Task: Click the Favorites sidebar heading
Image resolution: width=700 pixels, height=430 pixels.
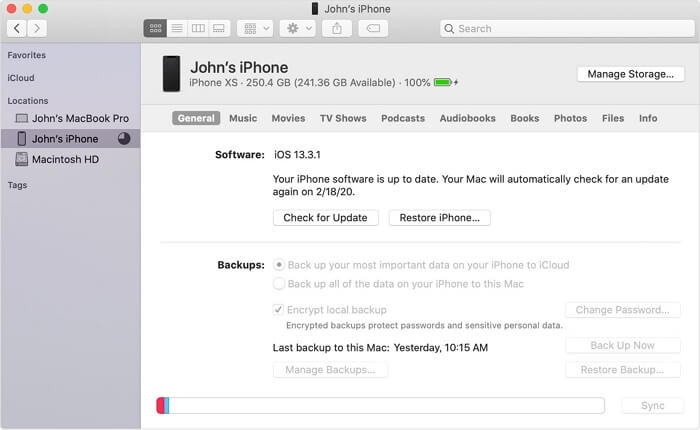Action: pos(26,55)
